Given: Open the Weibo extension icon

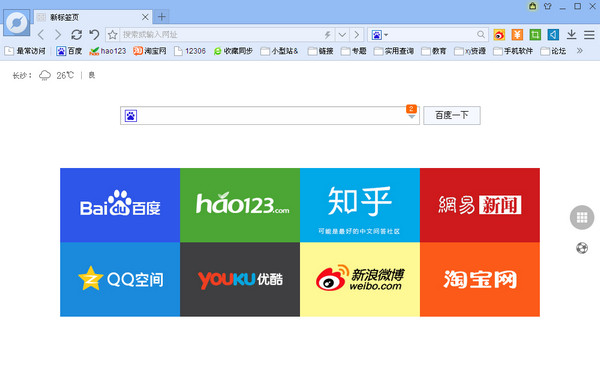Looking at the screenshot, I should [499, 35].
